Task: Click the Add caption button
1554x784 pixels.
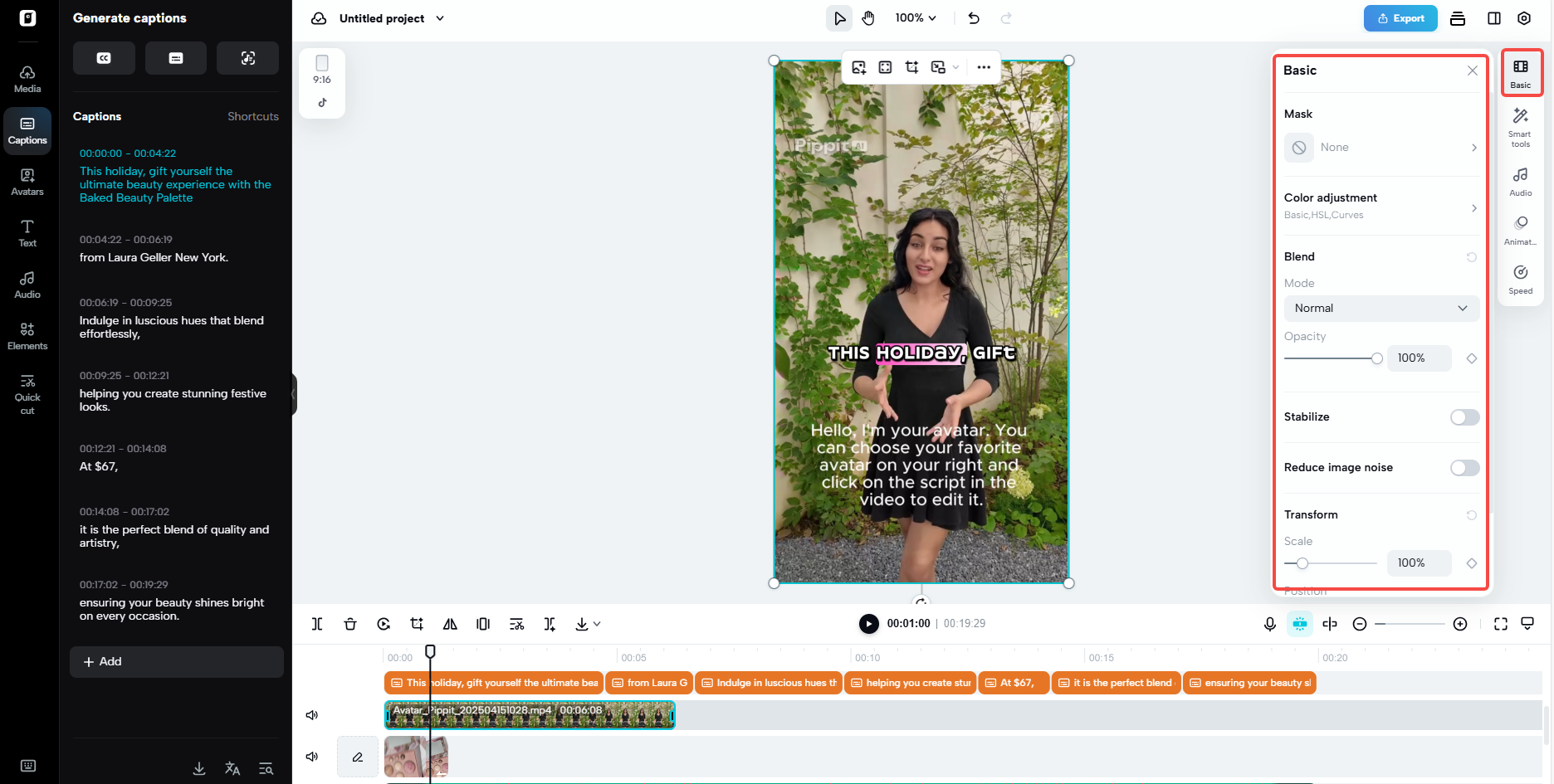Action: pos(177,662)
